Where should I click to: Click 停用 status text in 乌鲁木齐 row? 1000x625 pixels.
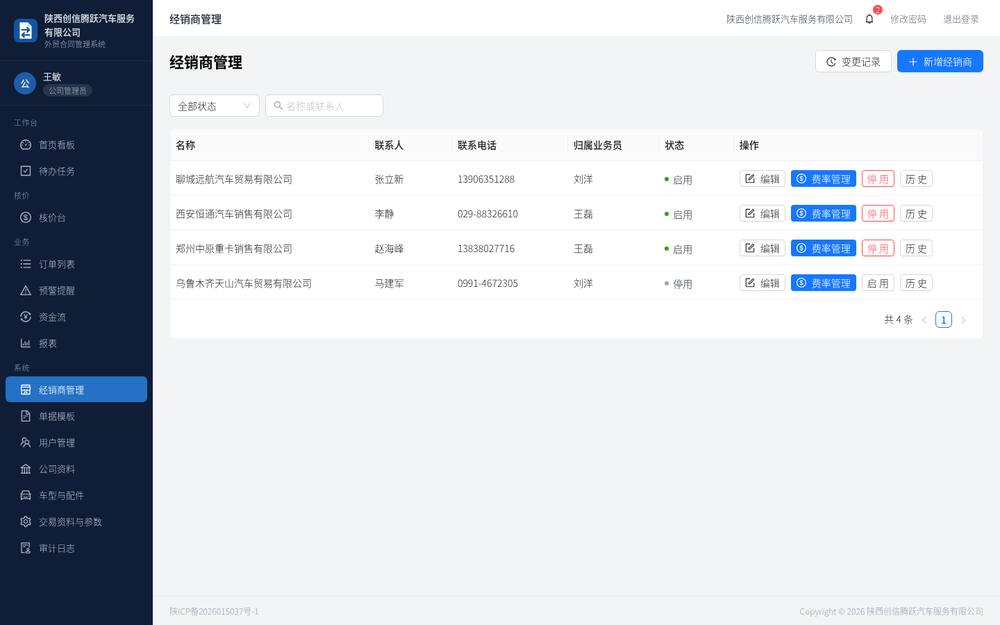(x=682, y=284)
